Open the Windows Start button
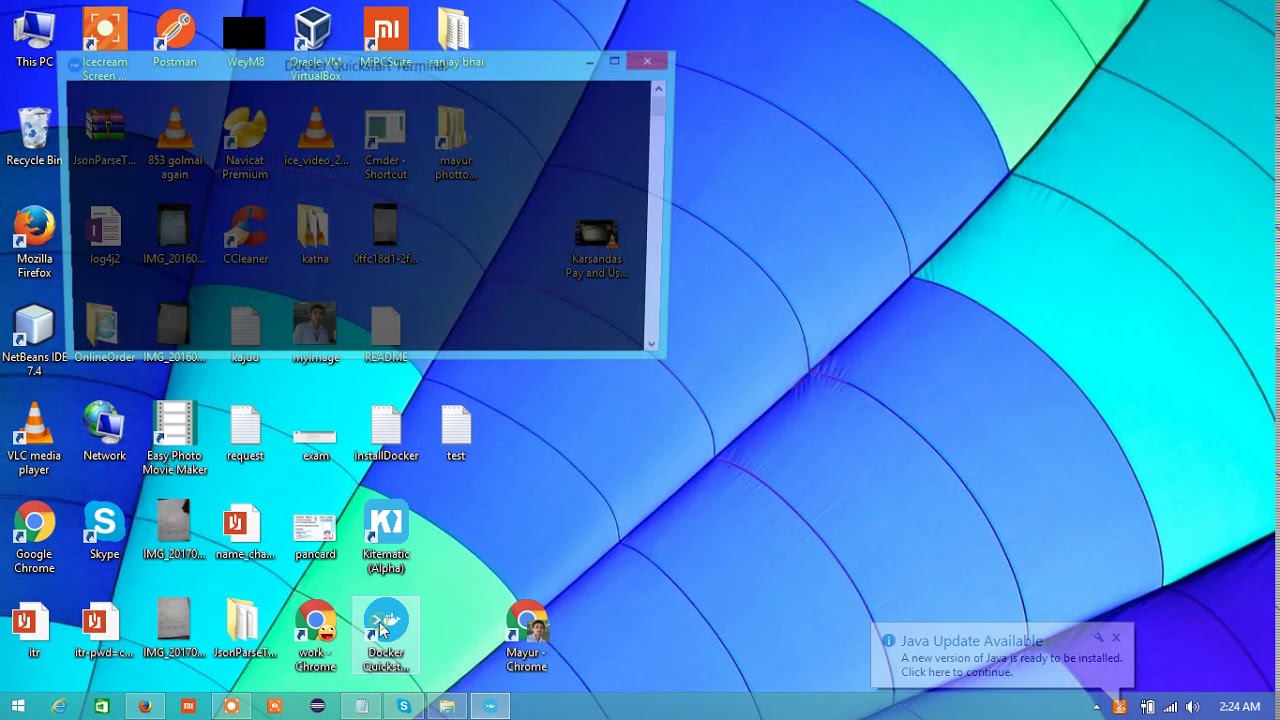Viewport: 1280px width, 720px height. pyautogui.click(x=18, y=707)
